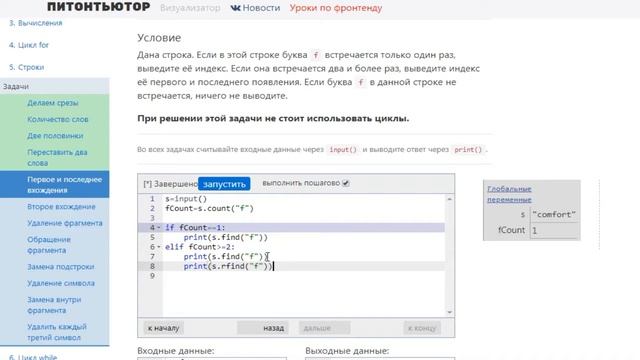Click the inline input() code in instructions

click(343, 150)
